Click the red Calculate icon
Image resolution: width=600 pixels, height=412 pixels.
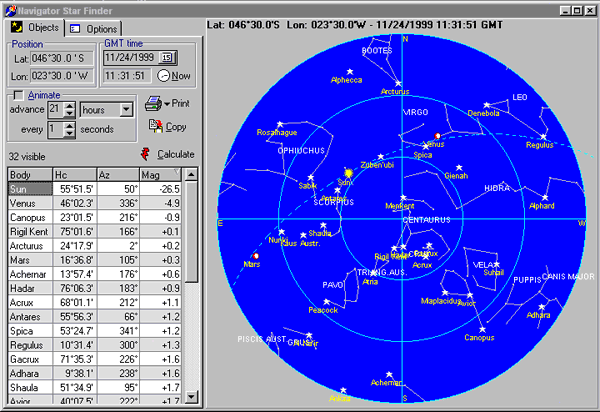click(x=146, y=154)
